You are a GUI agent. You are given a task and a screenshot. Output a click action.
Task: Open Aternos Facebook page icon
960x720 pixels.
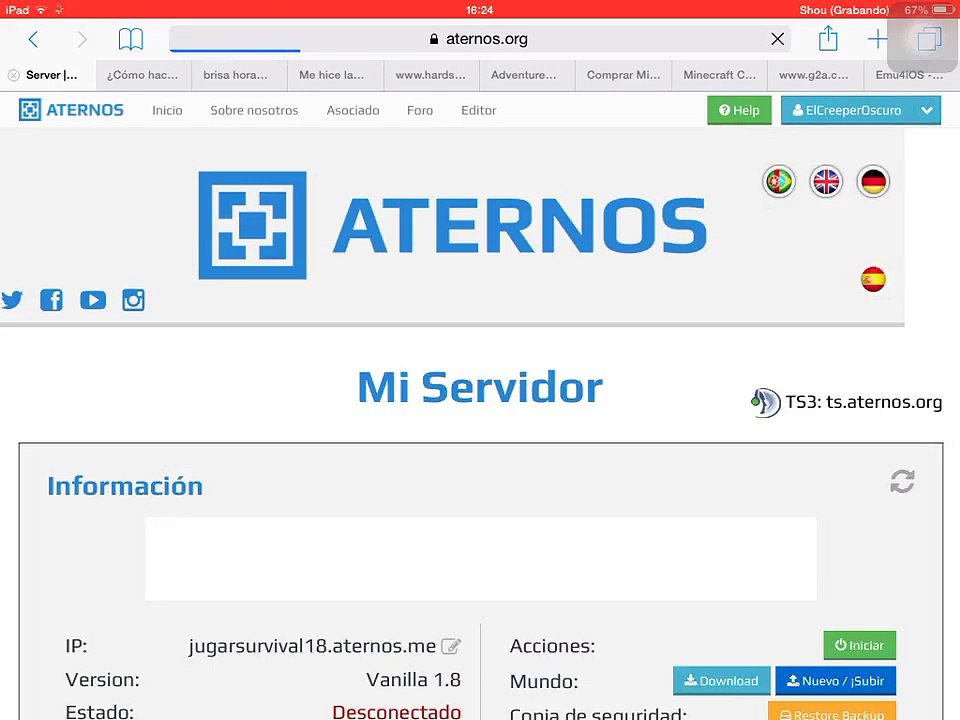(x=51, y=300)
